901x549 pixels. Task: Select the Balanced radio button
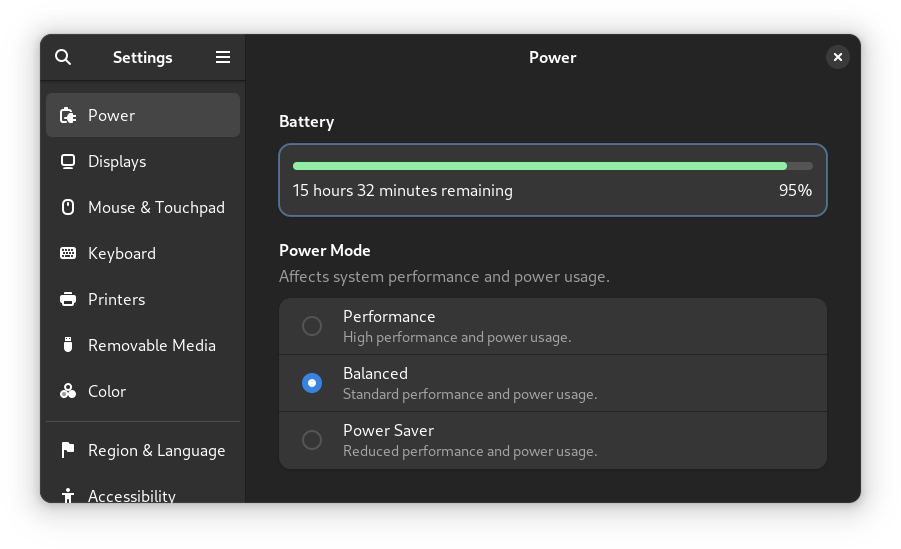coord(312,383)
